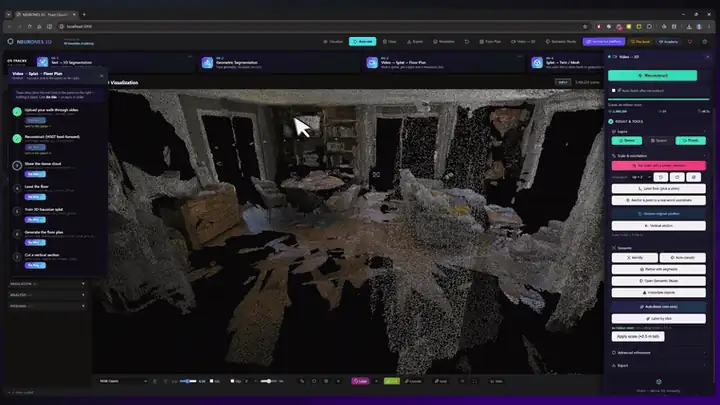Click second rotate icon beside orientation dropdown
720x405 pixels.
[x=677, y=177]
